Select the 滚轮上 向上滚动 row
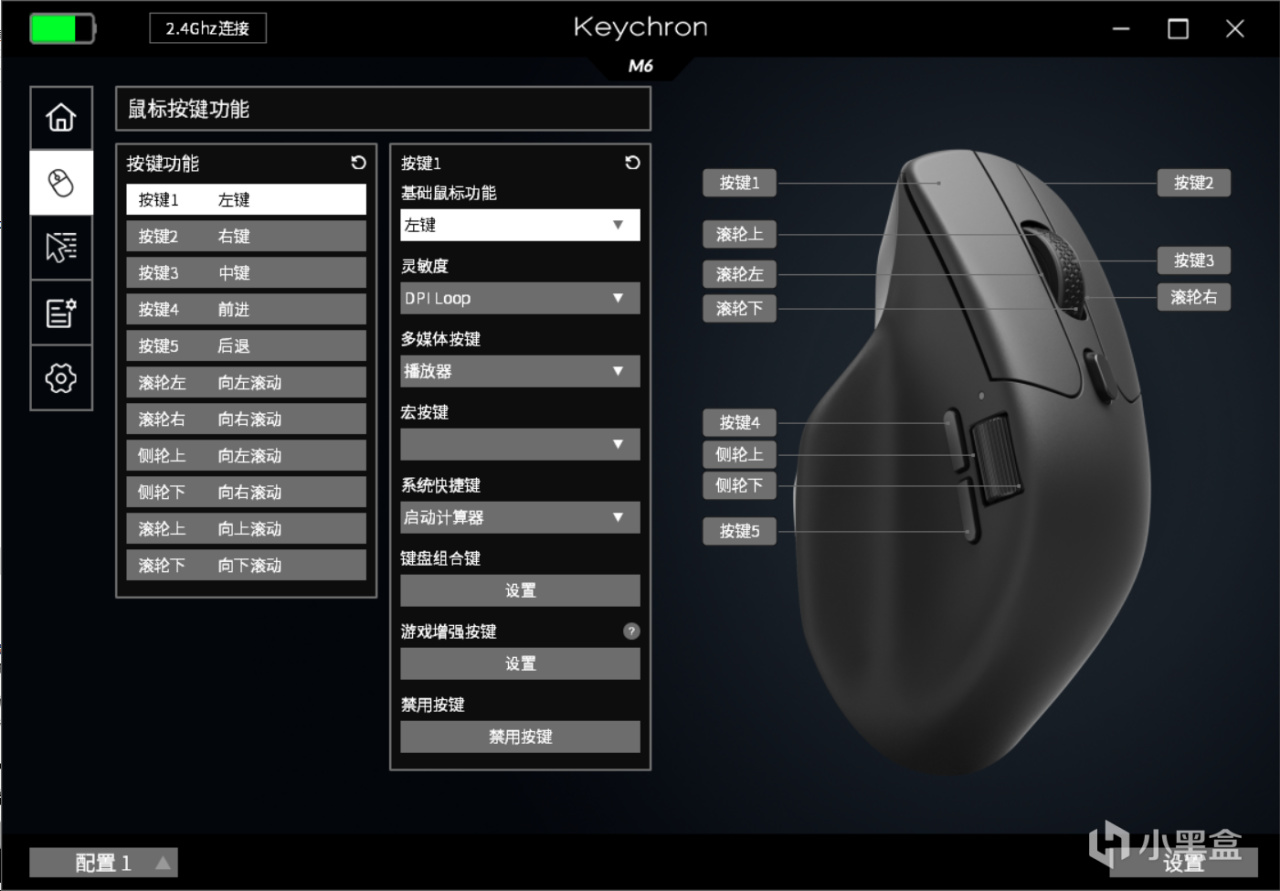 (x=246, y=529)
